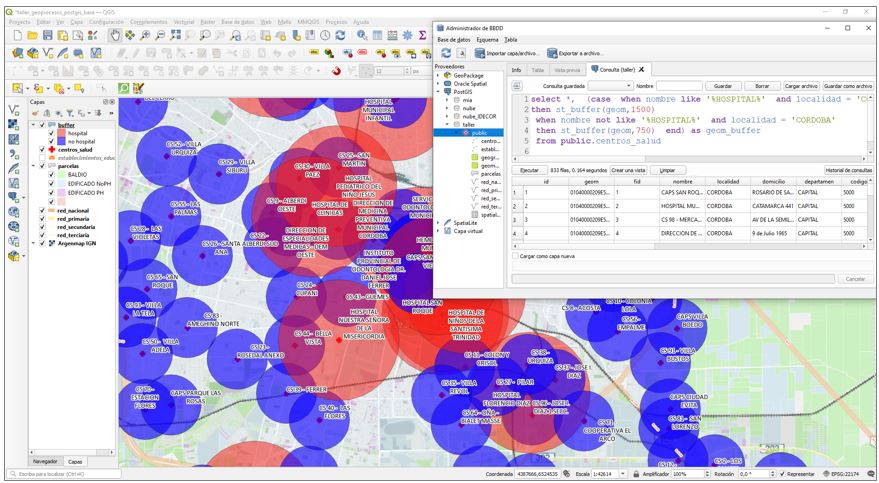Click the SQL window icon in the DB Manager toolbar
Image resolution: width=879 pixels, height=483 pixels.
point(461,53)
